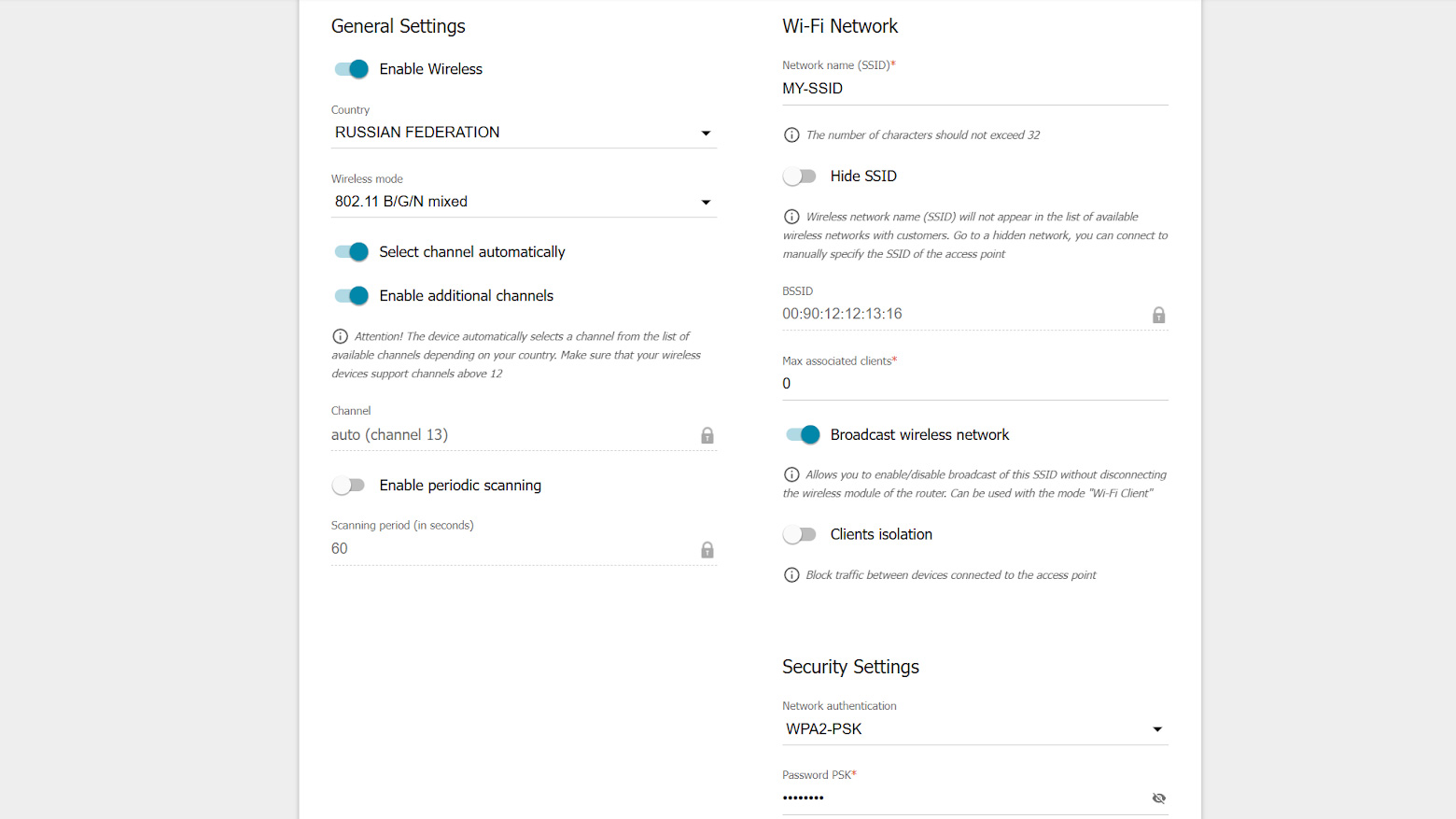Click info icon below Hide SSID
The image size is (1456, 819).
[791, 217]
